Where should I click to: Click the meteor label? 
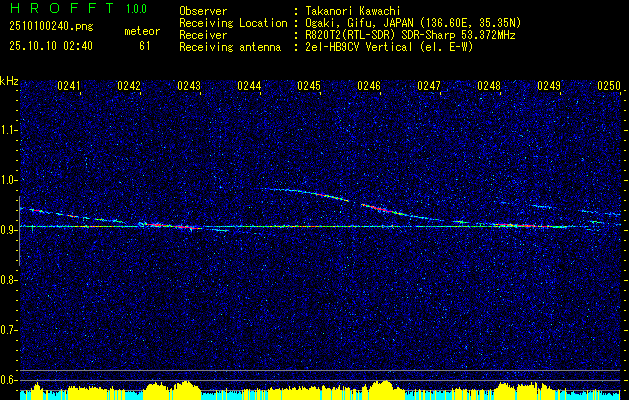point(142,31)
